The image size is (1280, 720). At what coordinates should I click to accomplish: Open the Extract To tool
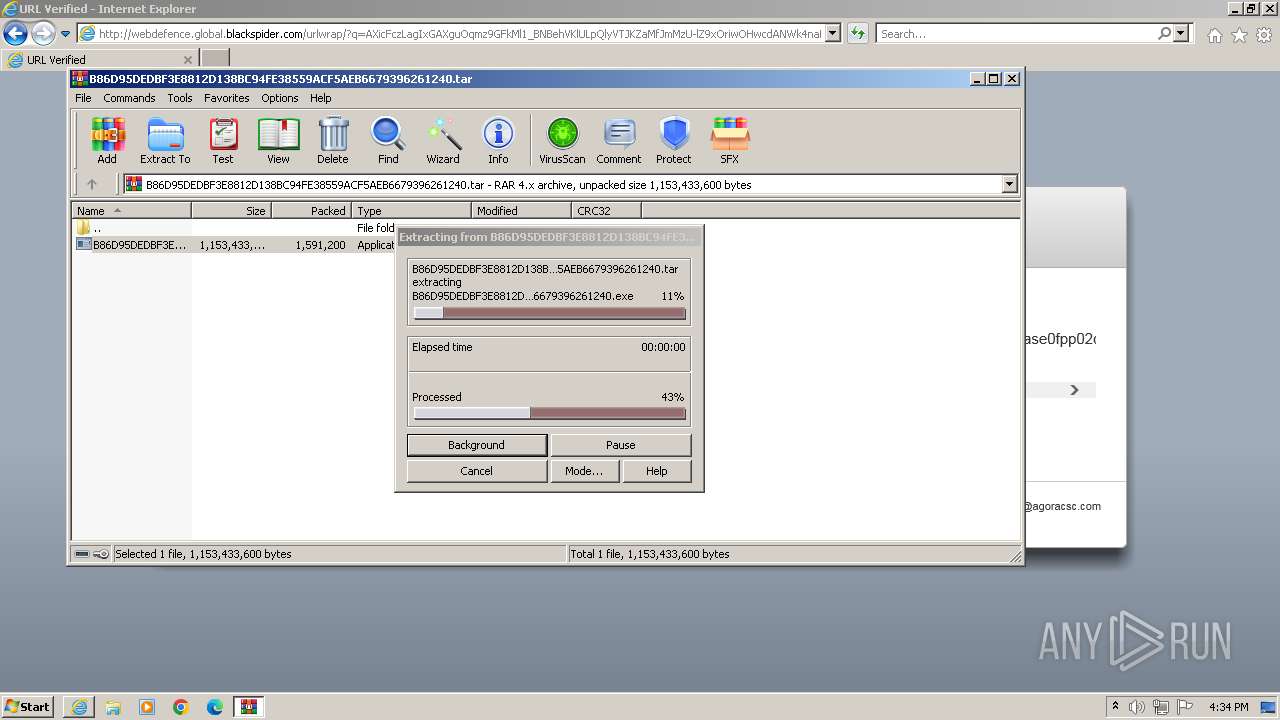tap(165, 140)
